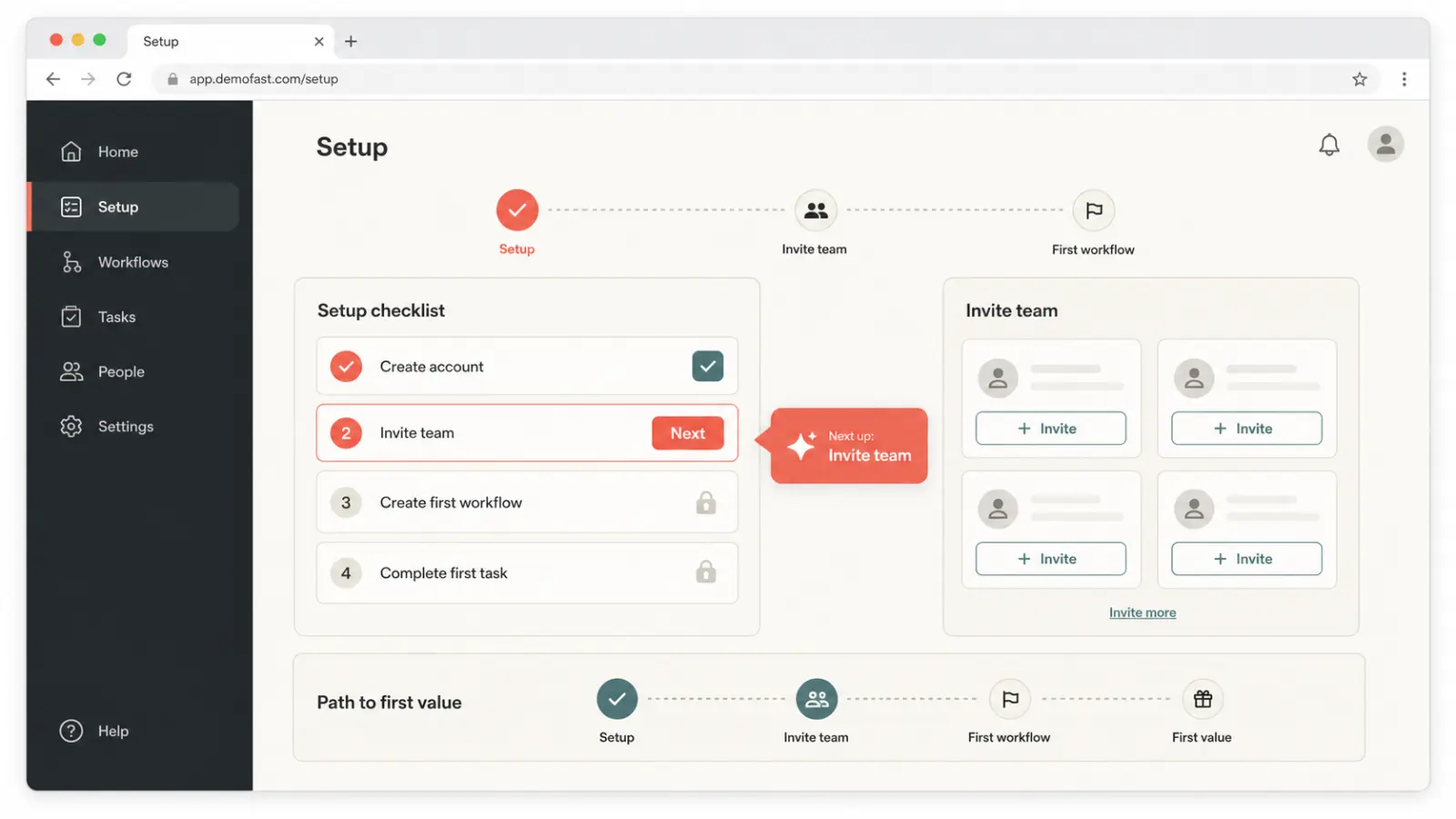Click the browser back arrow
Viewport: 1456px width, 819px height.
point(53,79)
